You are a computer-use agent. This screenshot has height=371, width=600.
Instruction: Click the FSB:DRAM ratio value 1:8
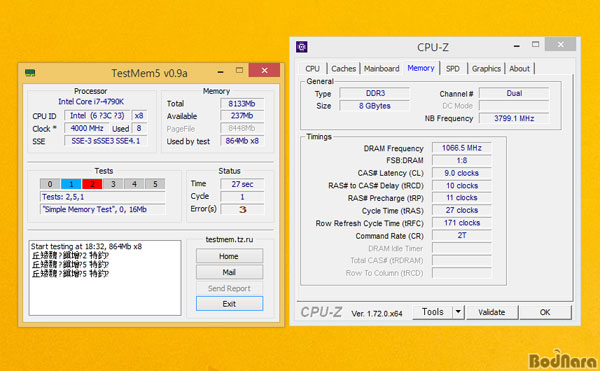pyautogui.click(x=461, y=161)
